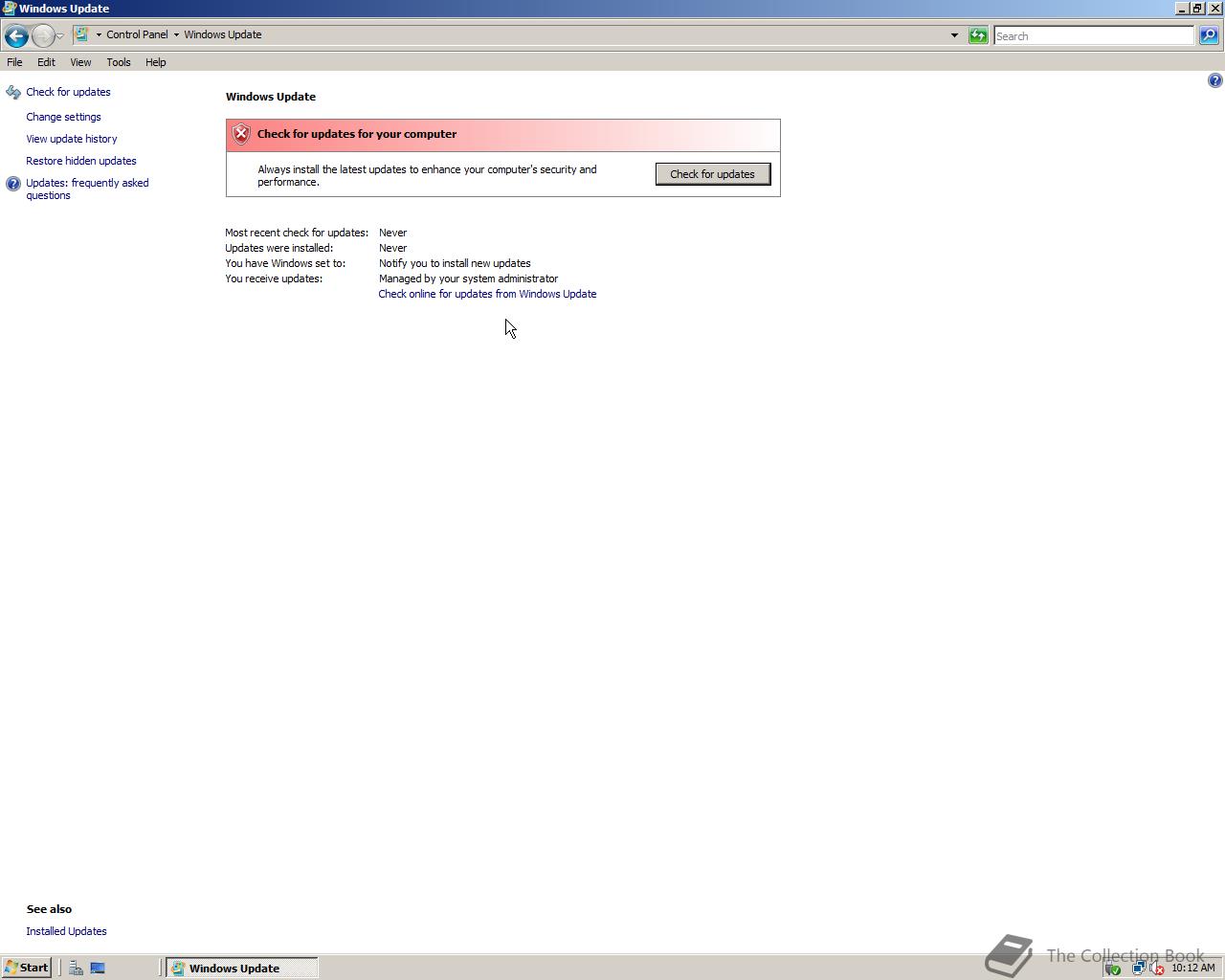Click the blue Help question mark icon
The image size is (1225, 980).
coord(1214,80)
